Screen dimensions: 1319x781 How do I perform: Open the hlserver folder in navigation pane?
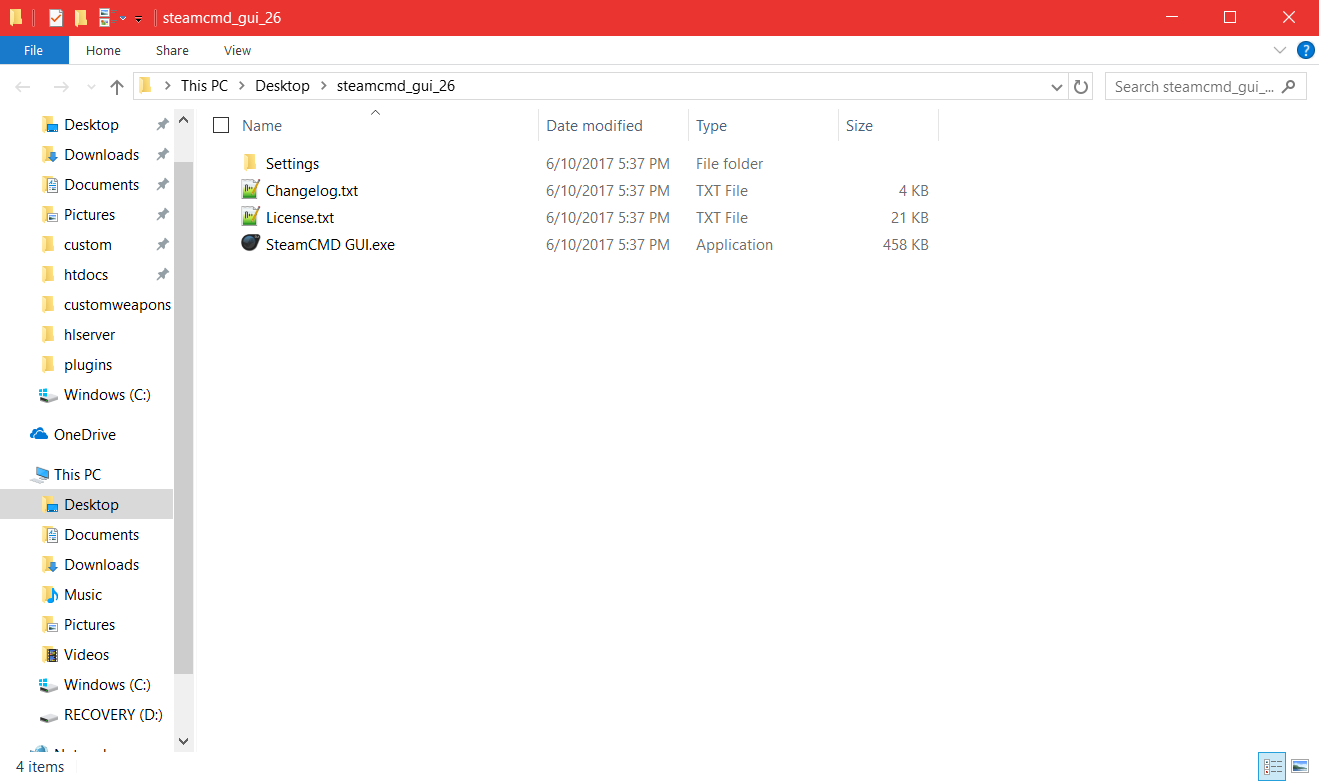tap(89, 335)
